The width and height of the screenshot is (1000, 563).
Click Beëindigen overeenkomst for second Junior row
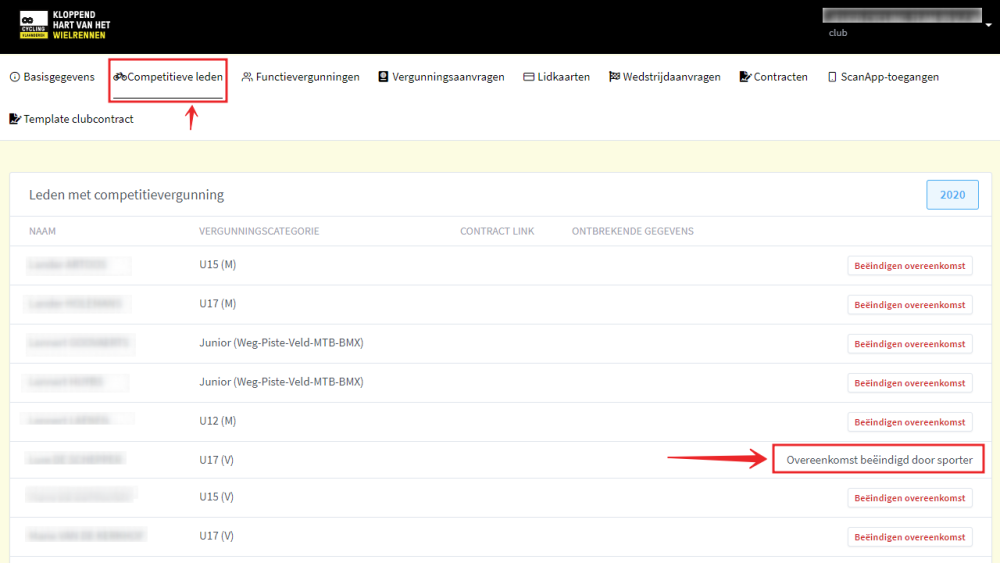tap(909, 383)
